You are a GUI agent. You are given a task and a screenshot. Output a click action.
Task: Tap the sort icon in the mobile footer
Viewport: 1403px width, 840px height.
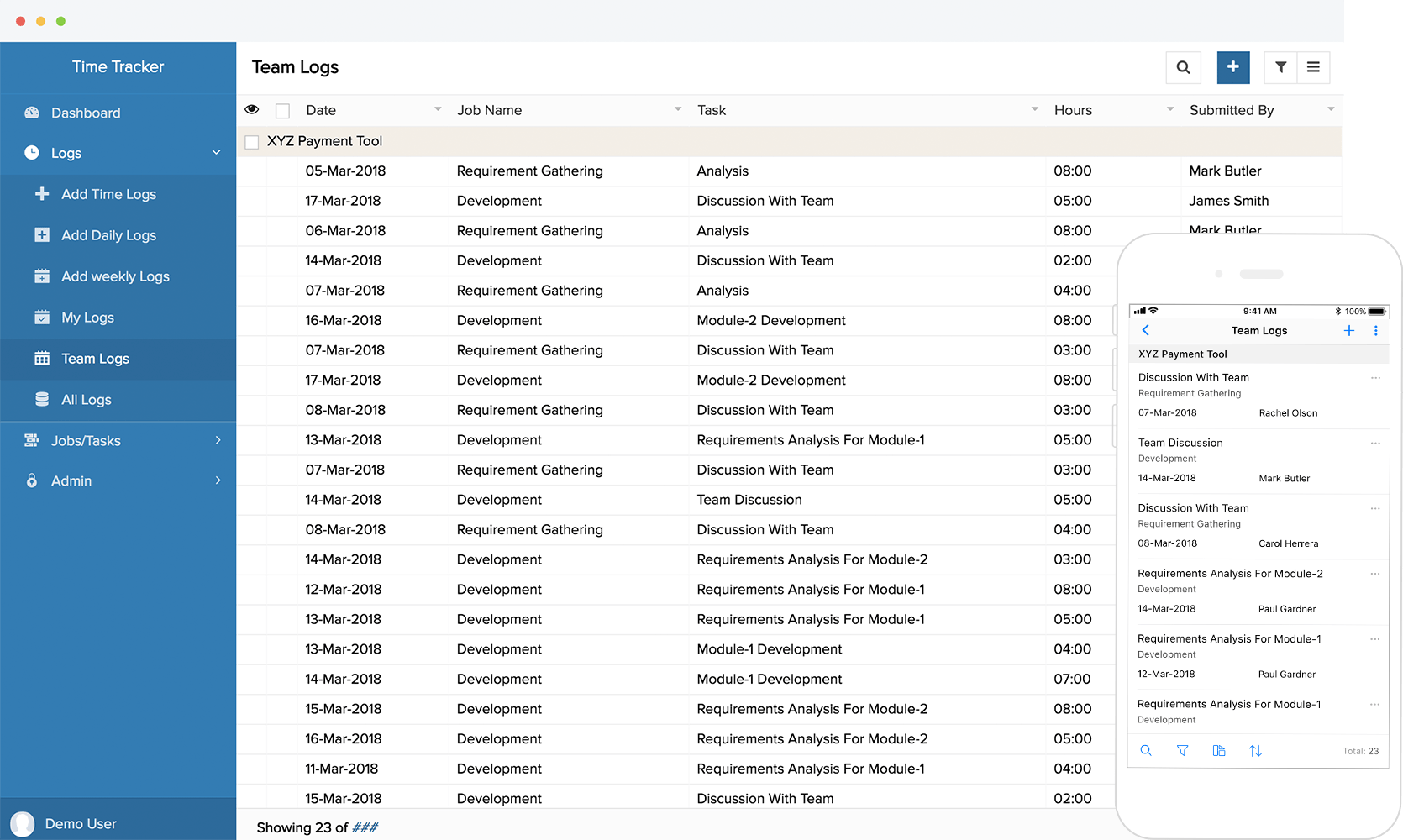(1256, 750)
